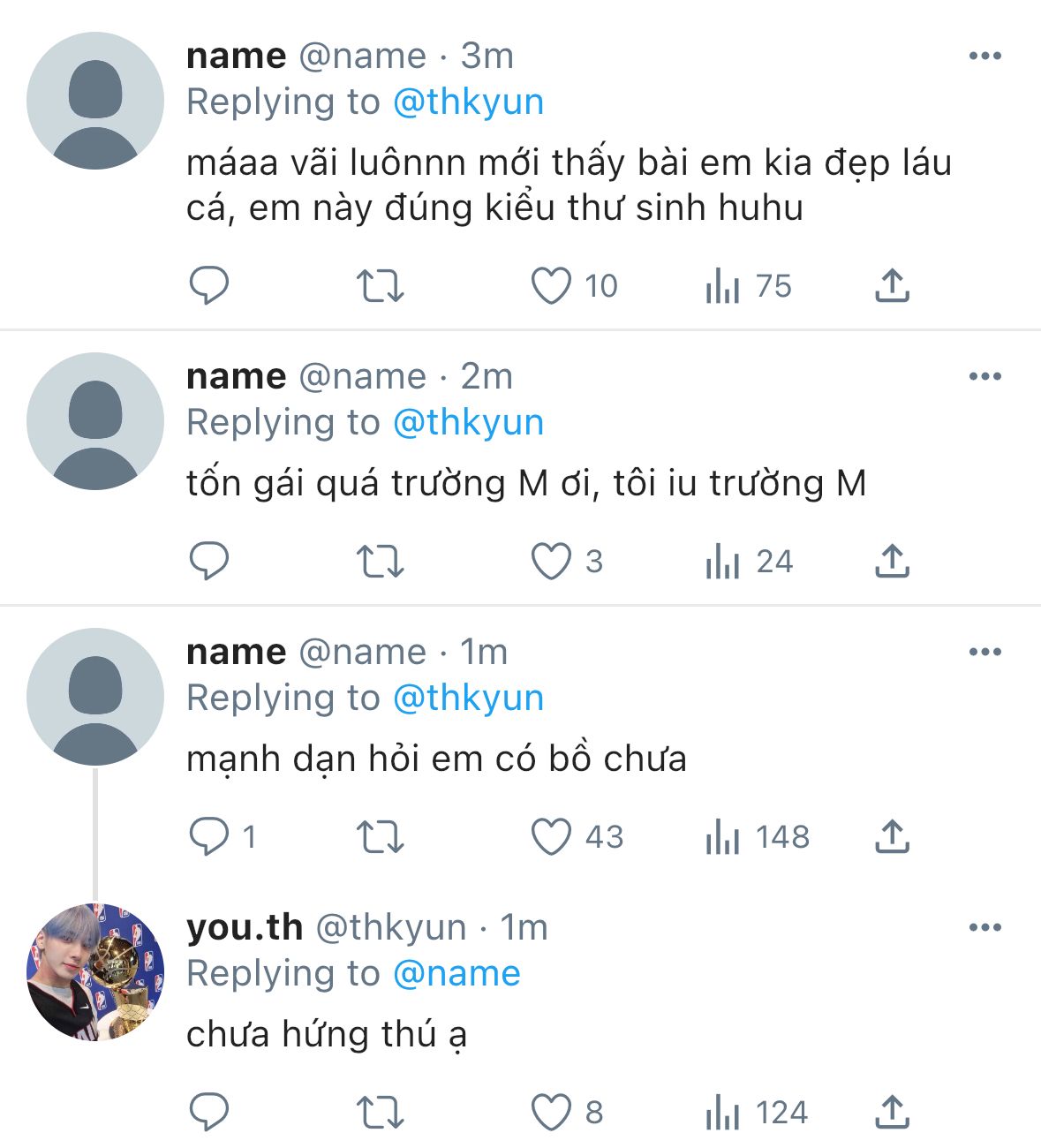Open the @name mention in you.th's reply
Screen dimensions: 1041x1148
tap(456, 973)
